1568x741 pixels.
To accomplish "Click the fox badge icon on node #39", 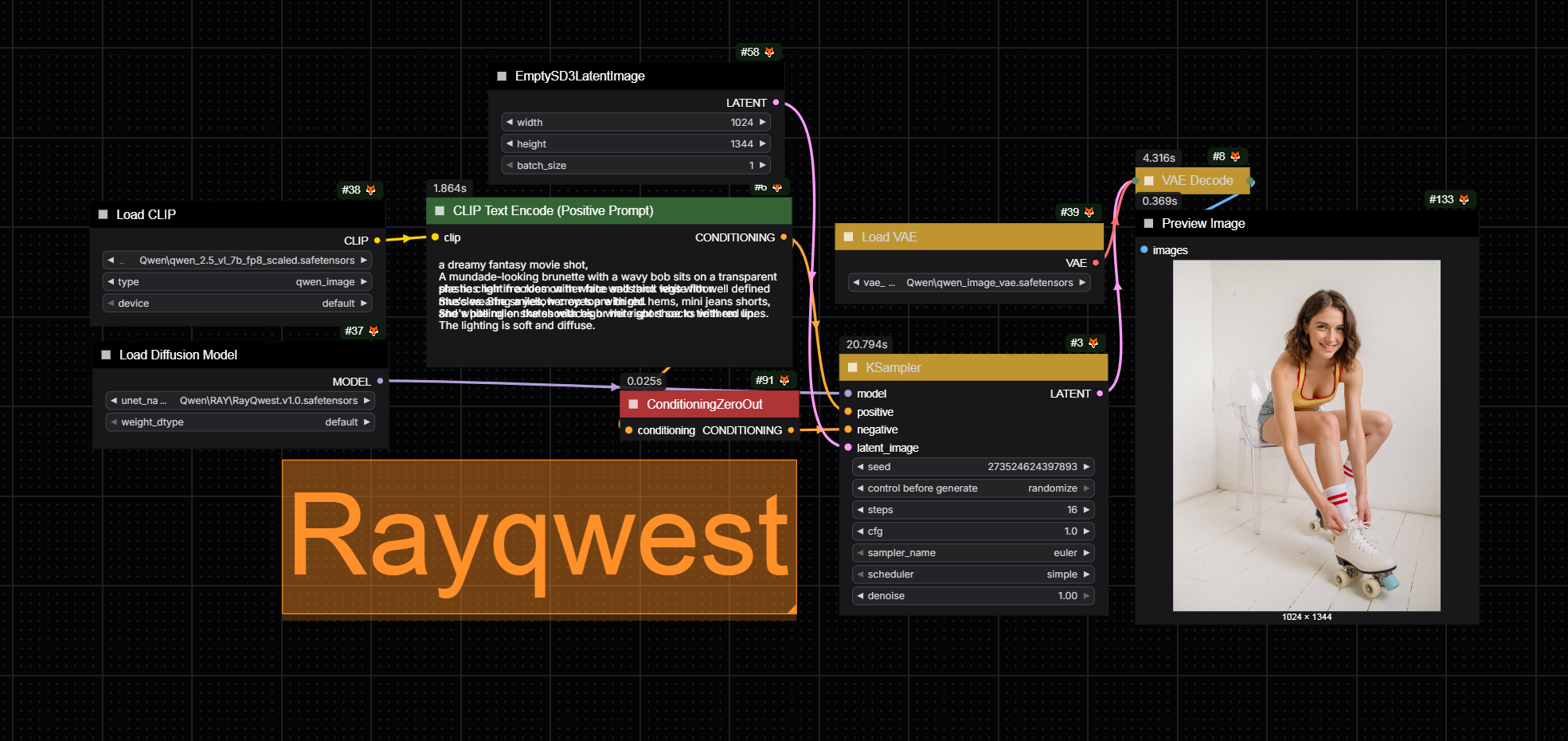I will point(1089,212).
